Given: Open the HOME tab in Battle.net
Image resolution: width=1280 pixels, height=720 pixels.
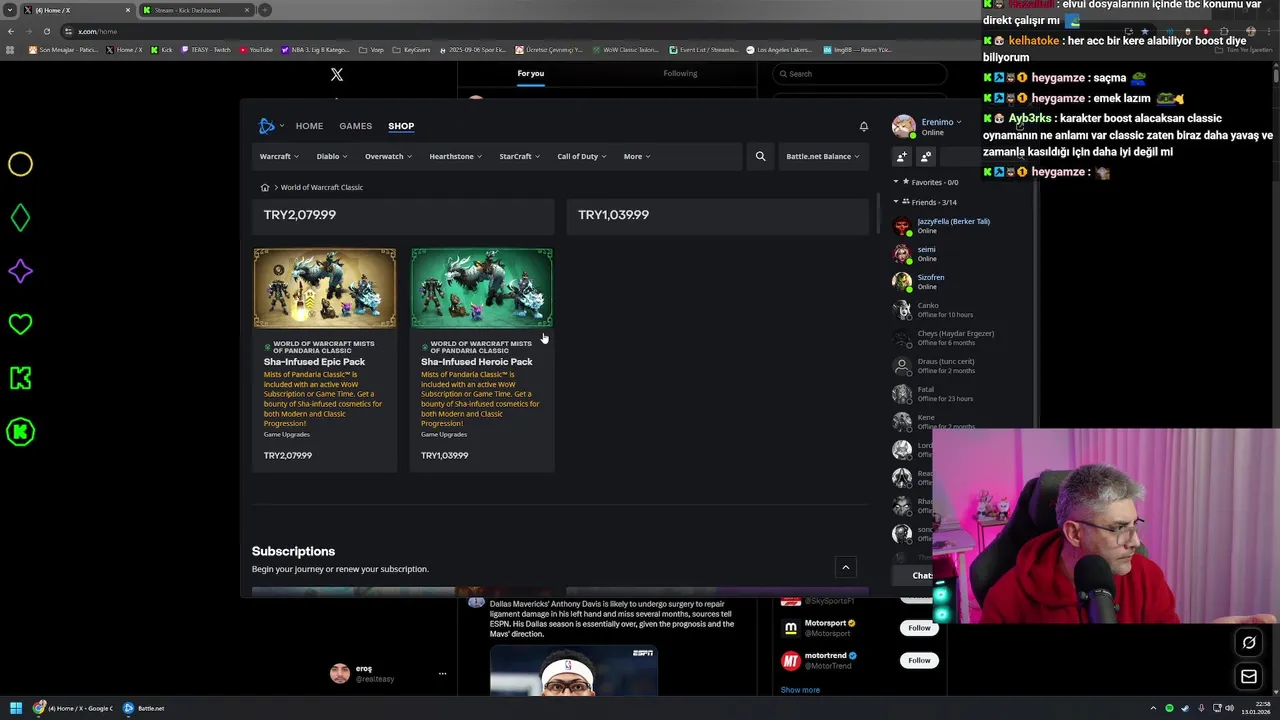Looking at the screenshot, I should (309, 126).
